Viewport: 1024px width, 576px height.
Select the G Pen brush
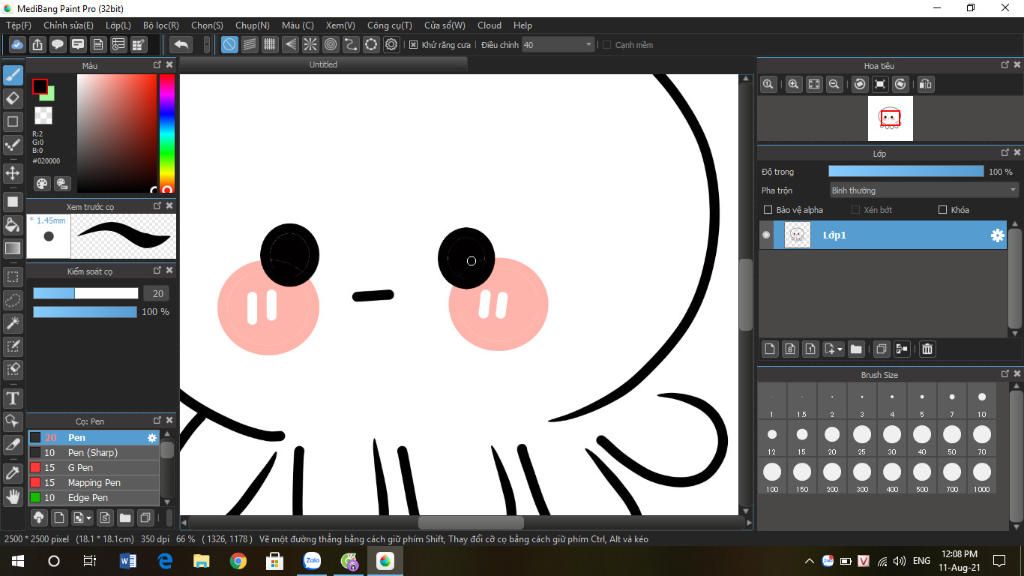[x=80, y=468]
